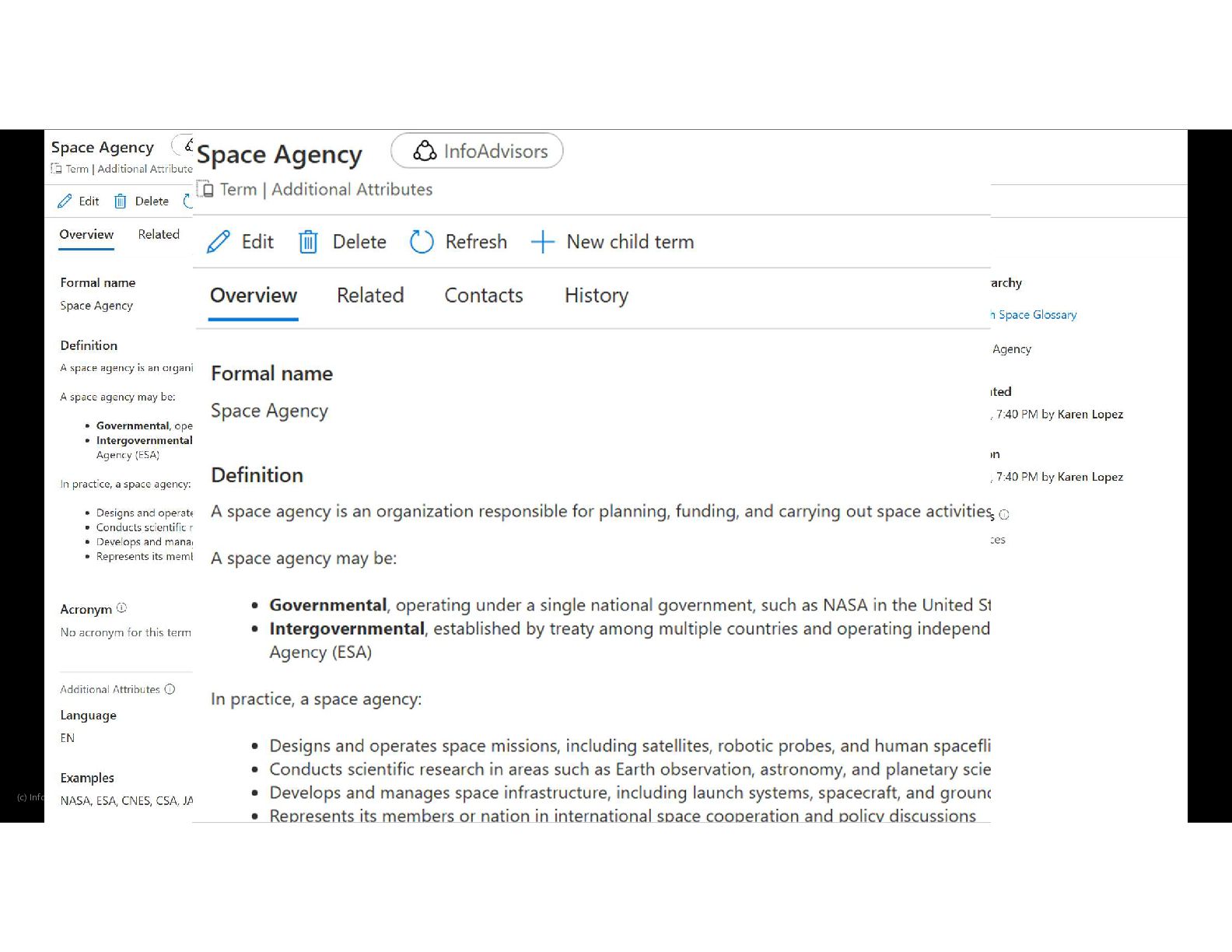Click the plus icon beside New child term
The width and height of the screenshot is (1232, 952).
coord(542,242)
